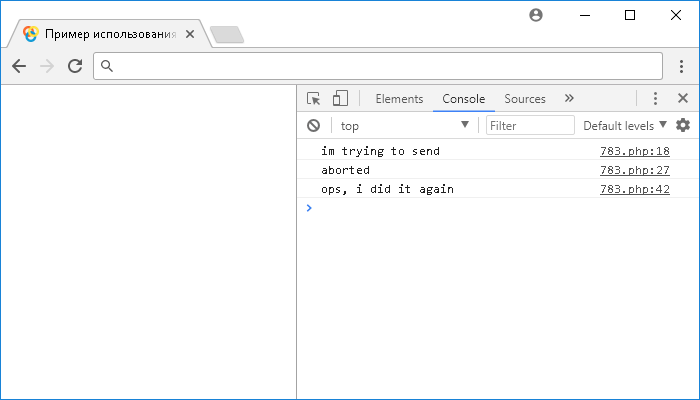Click the forward navigation arrow
700x400 pixels.
(47, 66)
